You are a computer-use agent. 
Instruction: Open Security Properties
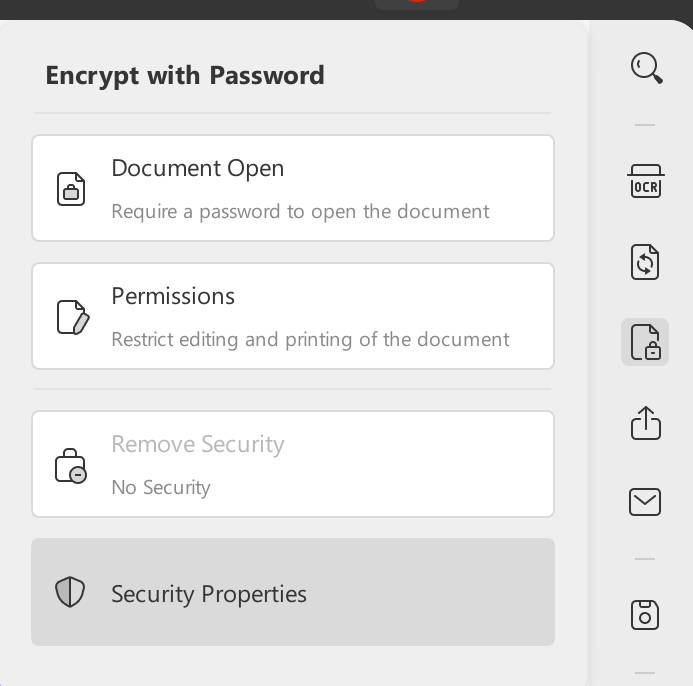209,594
